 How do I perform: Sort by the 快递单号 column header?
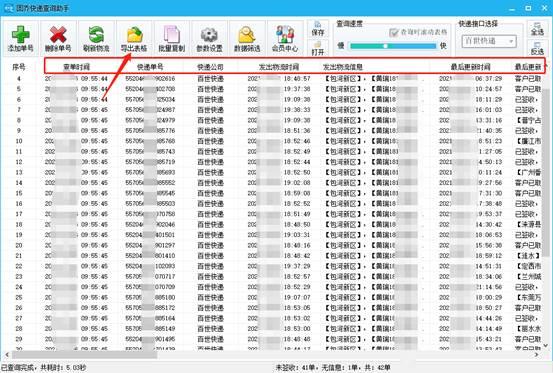[x=150, y=67]
